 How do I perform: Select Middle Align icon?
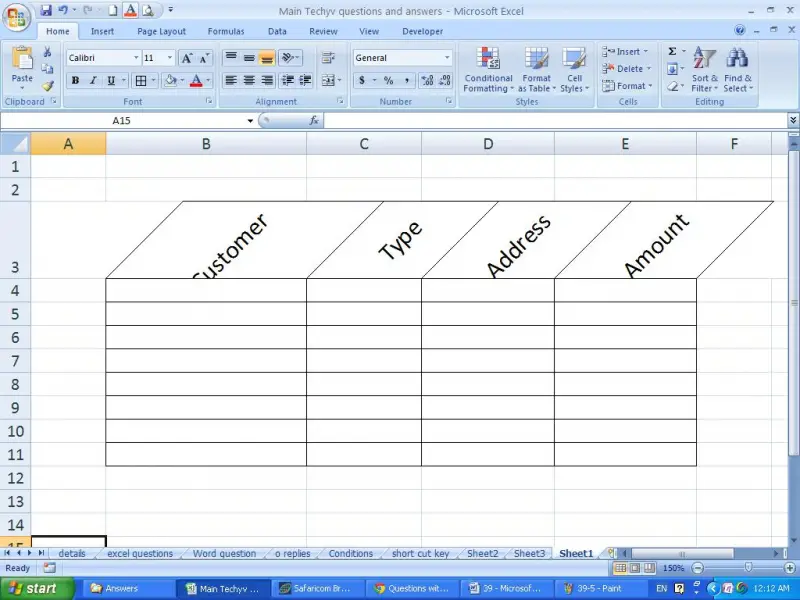pos(249,57)
